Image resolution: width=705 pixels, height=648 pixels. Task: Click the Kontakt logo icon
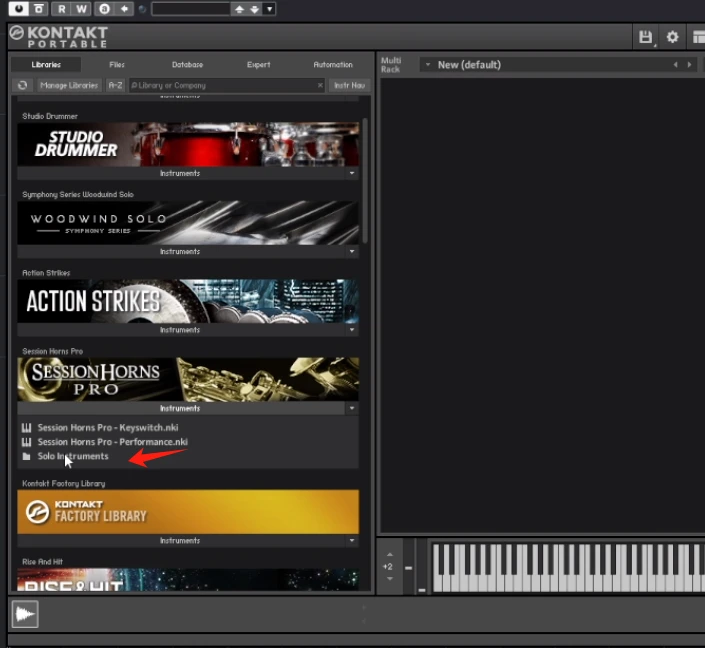[x=17, y=33]
